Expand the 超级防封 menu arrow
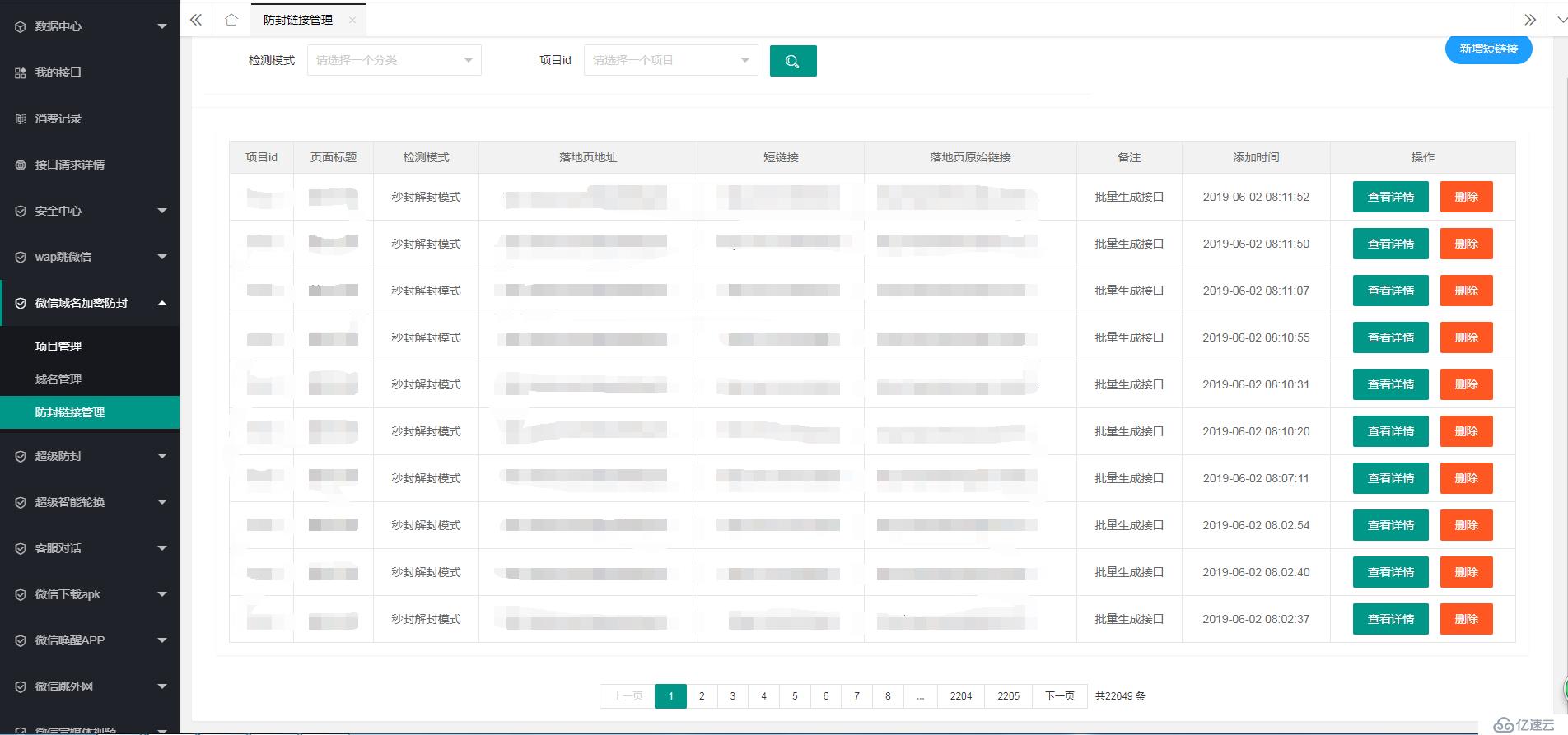 [x=162, y=456]
